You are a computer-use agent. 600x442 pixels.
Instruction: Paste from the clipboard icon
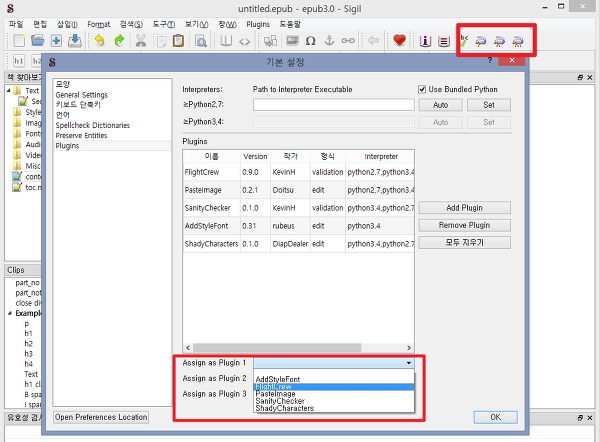(x=178, y=40)
